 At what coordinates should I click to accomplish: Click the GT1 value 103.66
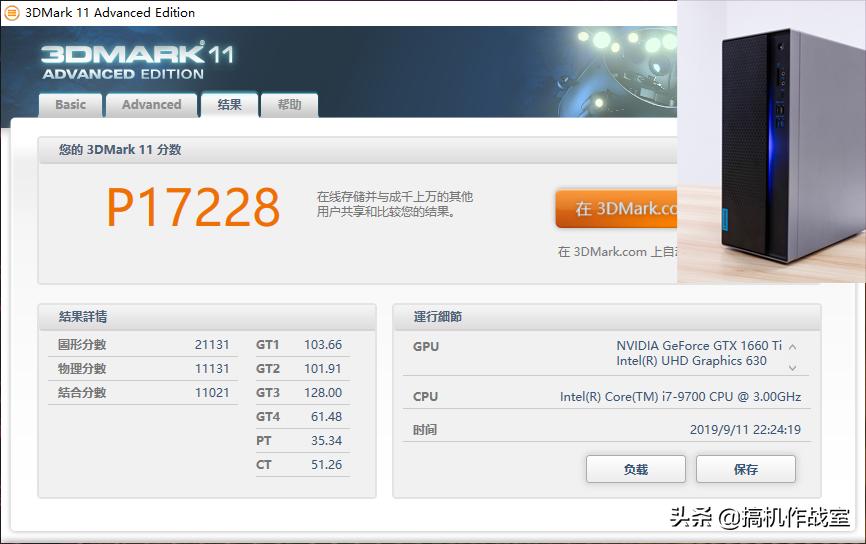323,345
